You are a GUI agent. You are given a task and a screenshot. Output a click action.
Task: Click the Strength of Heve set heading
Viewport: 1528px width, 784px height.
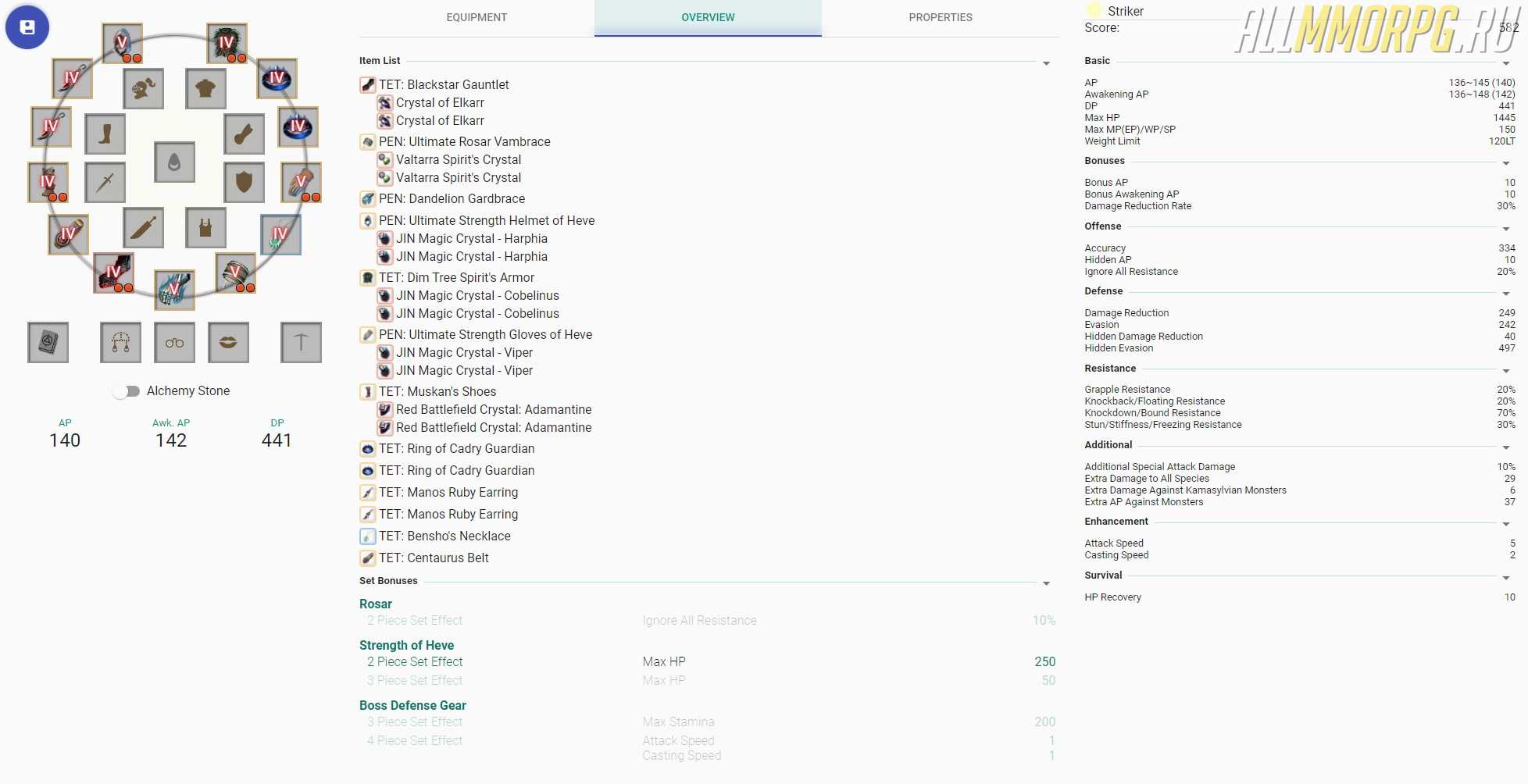pos(406,645)
